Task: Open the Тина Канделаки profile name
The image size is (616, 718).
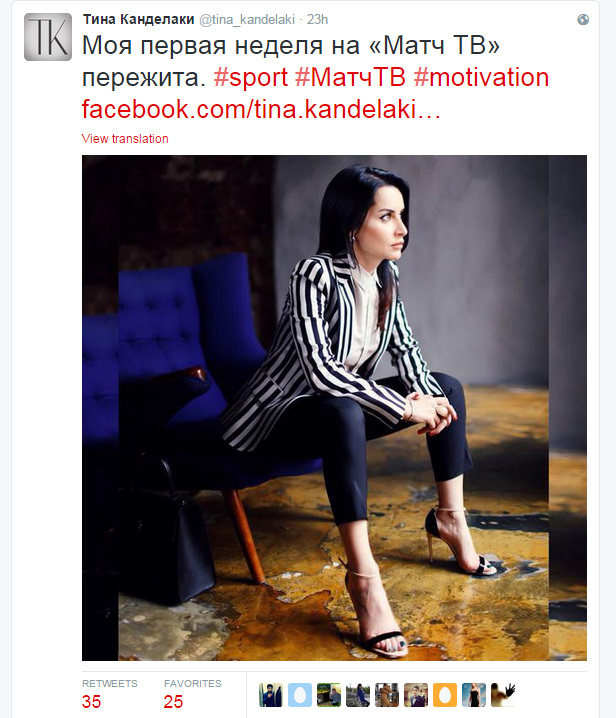Action: pos(139,20)
